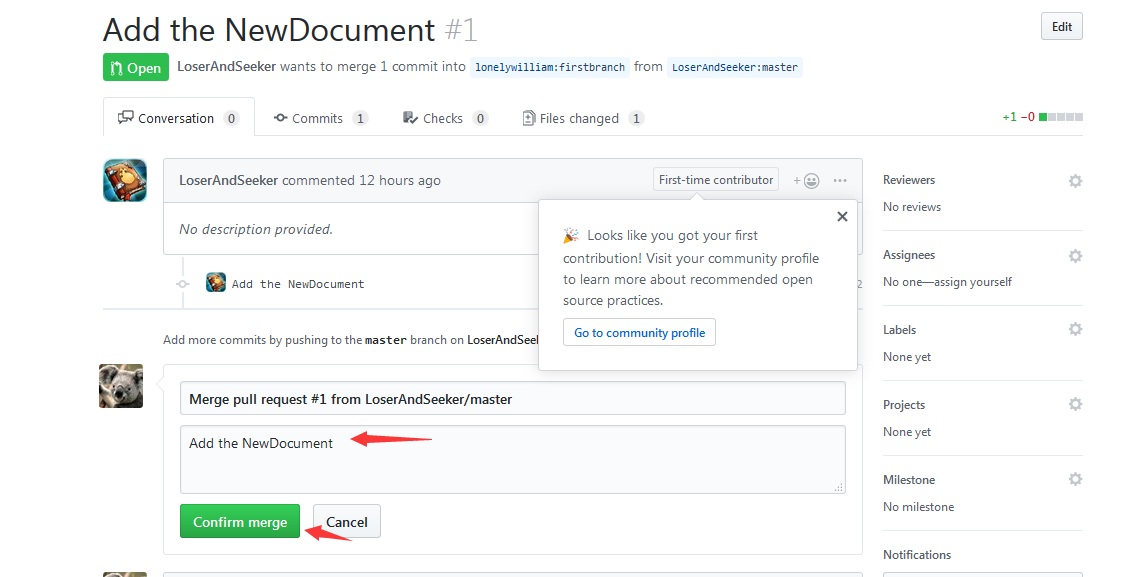The image size is (1141, 577).
Task: Open the Assignees gear settings
Action: [1075, 255]
